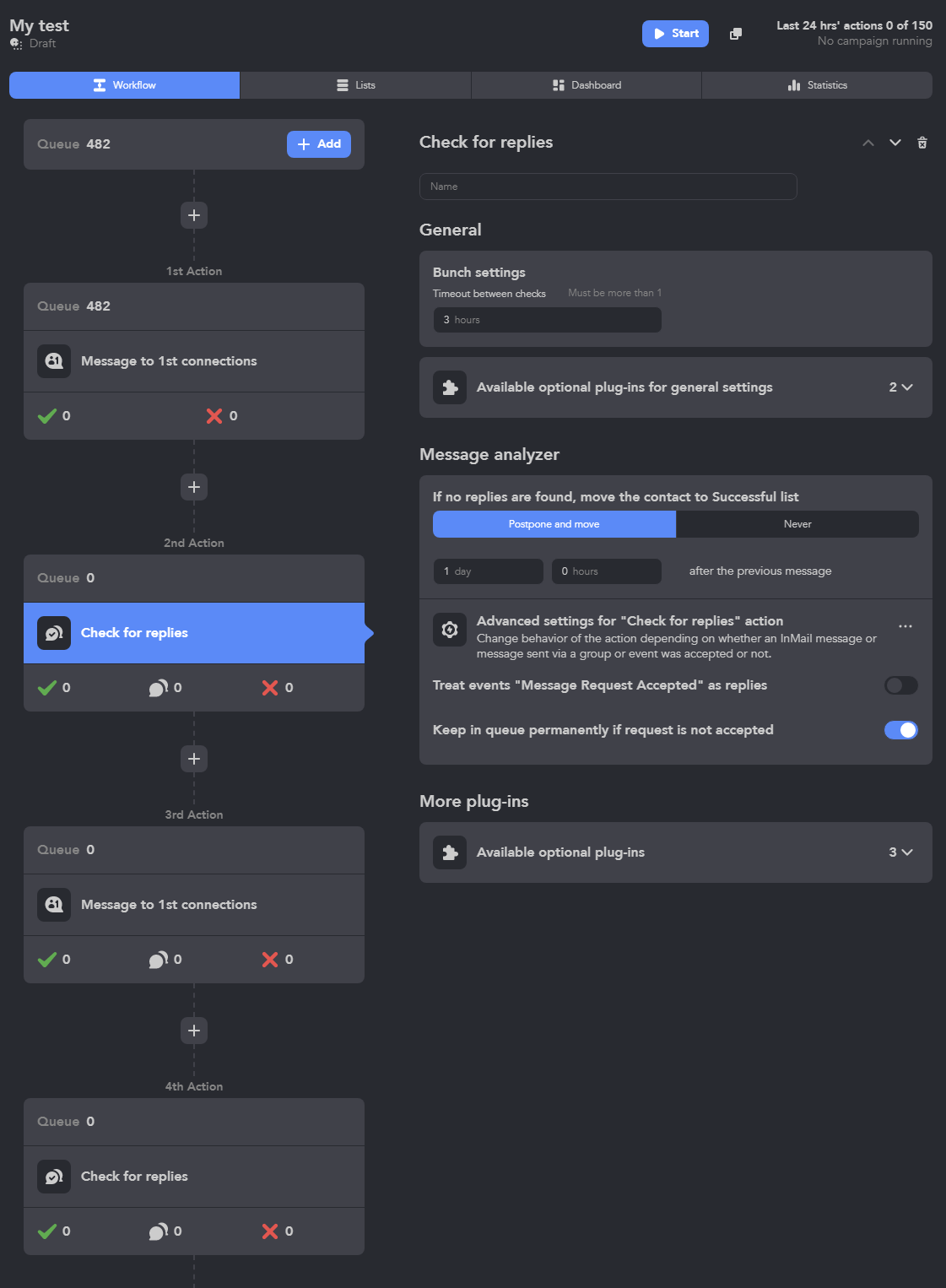Viewport: 946px width, 1288px height.
Task: Click the 4th Action Check for replies icon
Action: 54,1177
